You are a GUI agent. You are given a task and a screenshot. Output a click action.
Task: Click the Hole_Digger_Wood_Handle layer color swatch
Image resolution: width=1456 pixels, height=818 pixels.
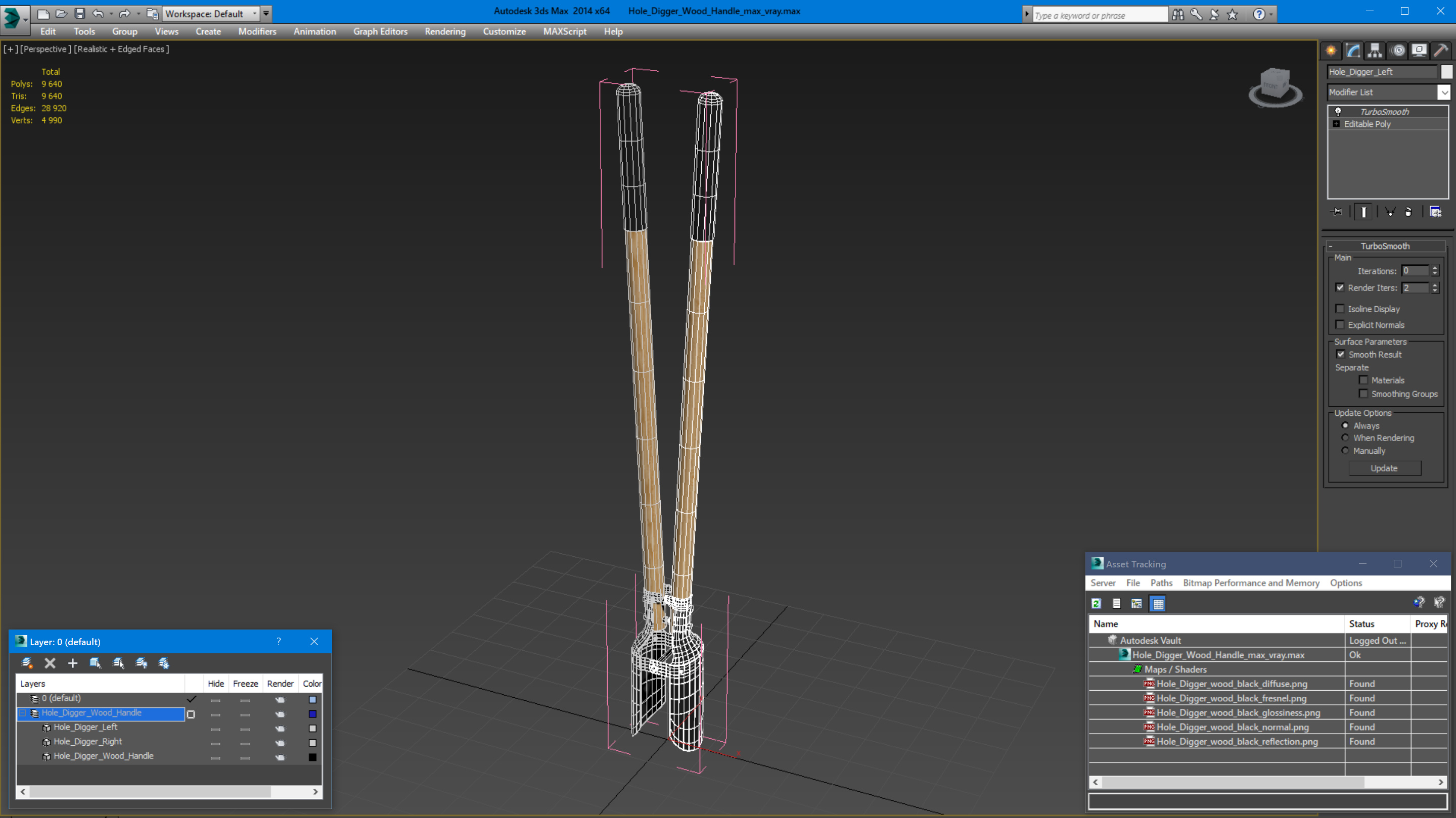pyautogui.click(x=312, y=713)
